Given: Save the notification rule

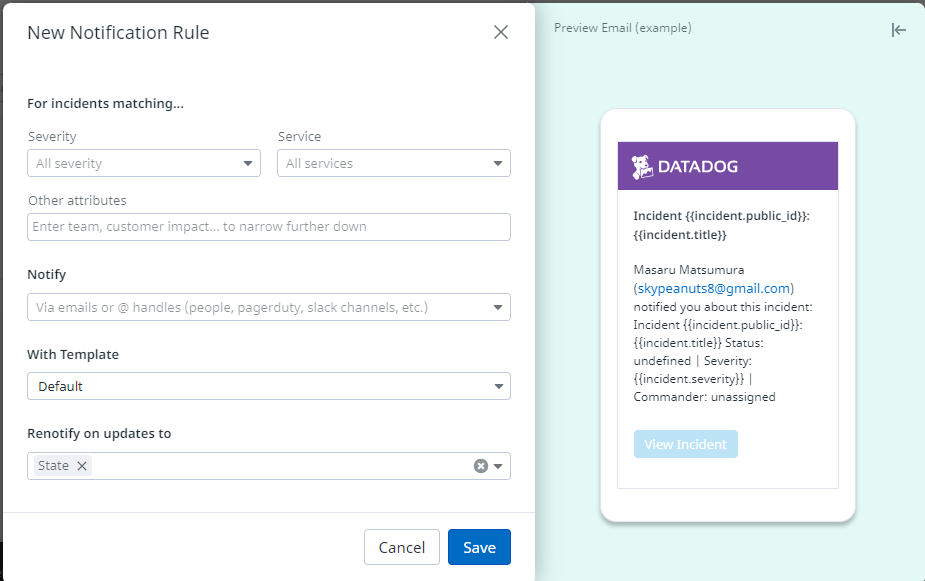Looking at the screenshot, I should [x=479, y=547].
